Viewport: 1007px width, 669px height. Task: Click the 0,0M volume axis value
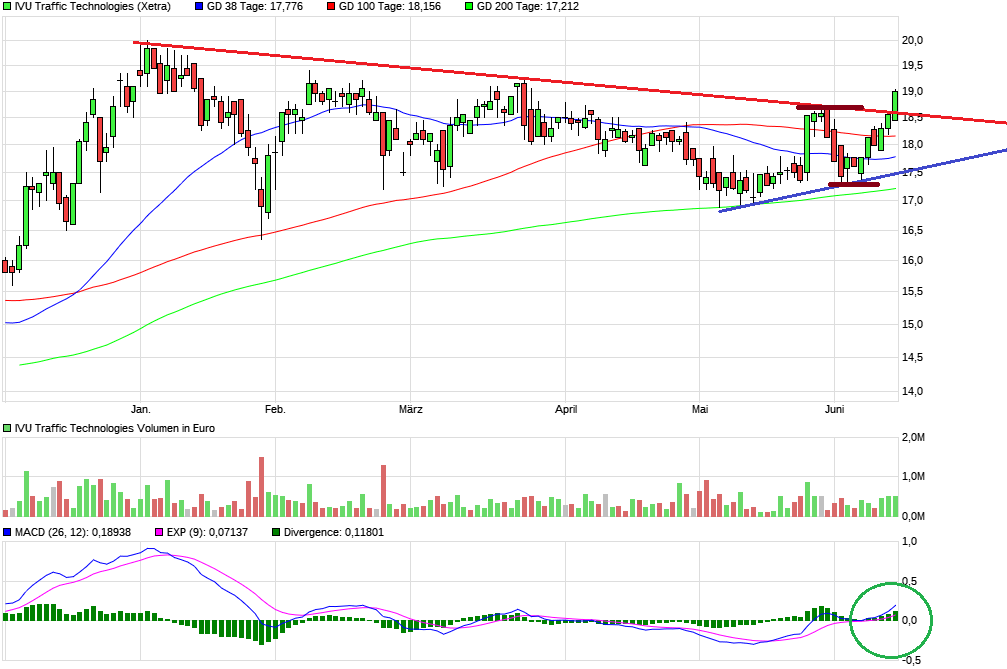click(x=913, y=516)
